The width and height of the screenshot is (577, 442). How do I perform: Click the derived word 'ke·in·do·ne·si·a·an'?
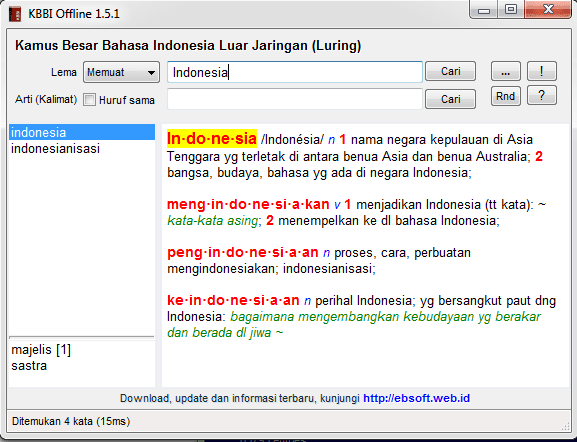tap(233, 300)
